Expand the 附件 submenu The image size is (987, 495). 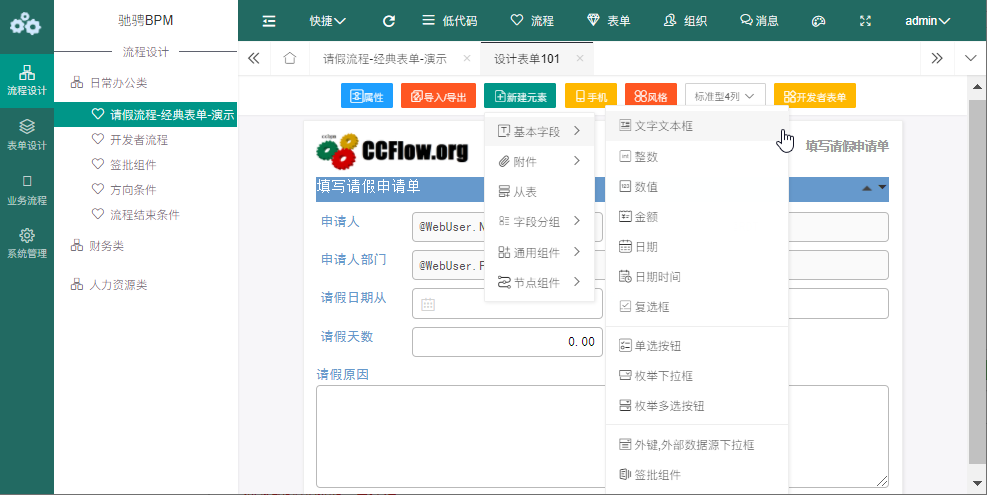pos(539,162)
